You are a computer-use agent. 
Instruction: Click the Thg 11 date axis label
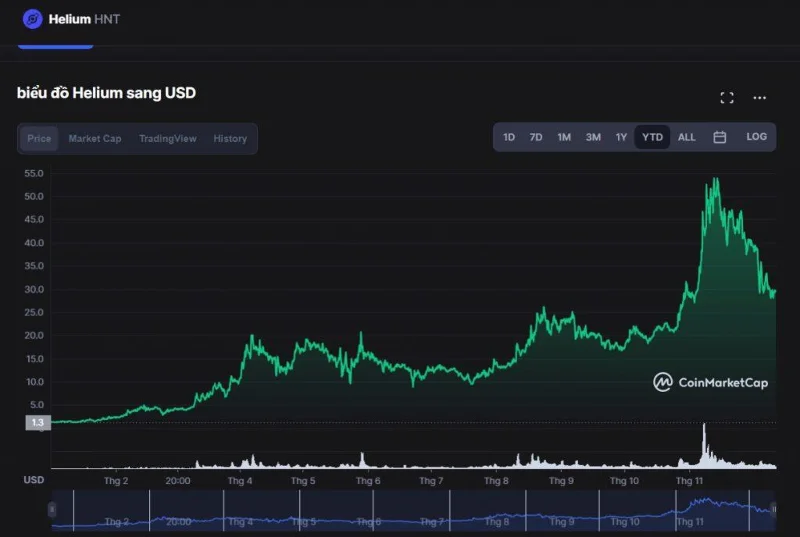(689, 480)
